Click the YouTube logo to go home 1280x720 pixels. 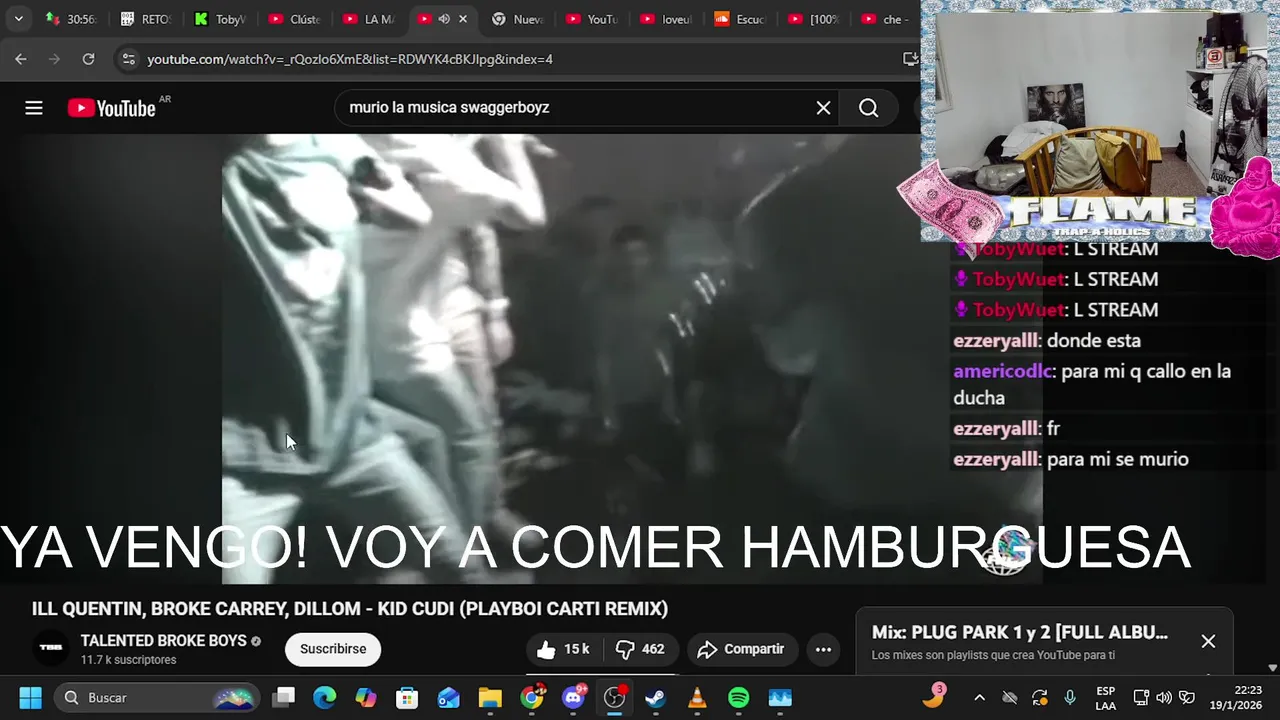pyautogui.click(x=111, y=108)
